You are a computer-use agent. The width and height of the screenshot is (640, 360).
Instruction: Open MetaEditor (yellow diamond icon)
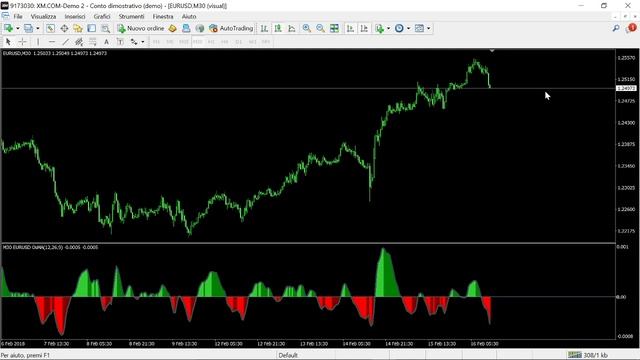[172, 28]
